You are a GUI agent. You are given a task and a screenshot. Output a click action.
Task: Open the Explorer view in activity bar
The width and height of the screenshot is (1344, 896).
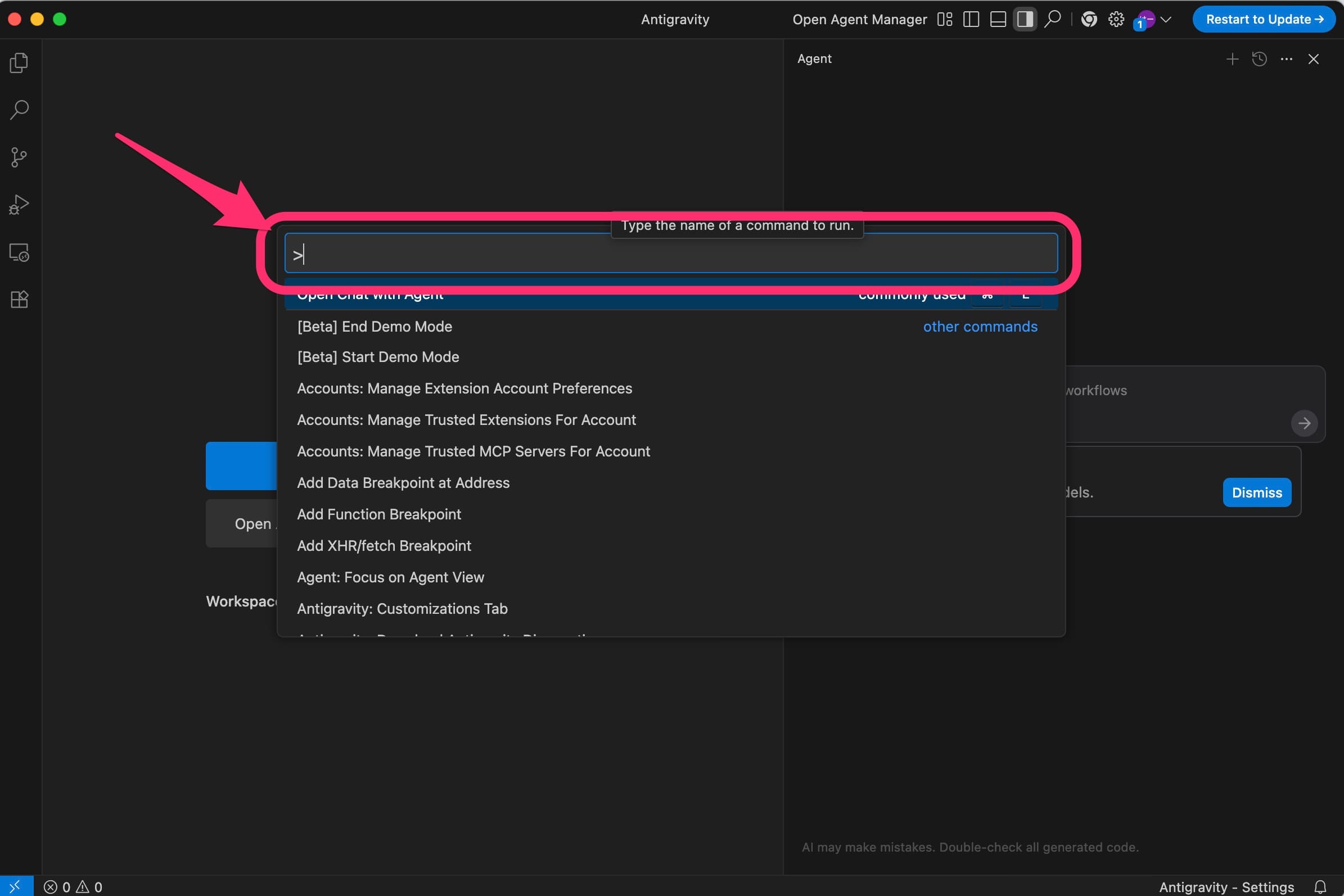(x=19, y=63)
